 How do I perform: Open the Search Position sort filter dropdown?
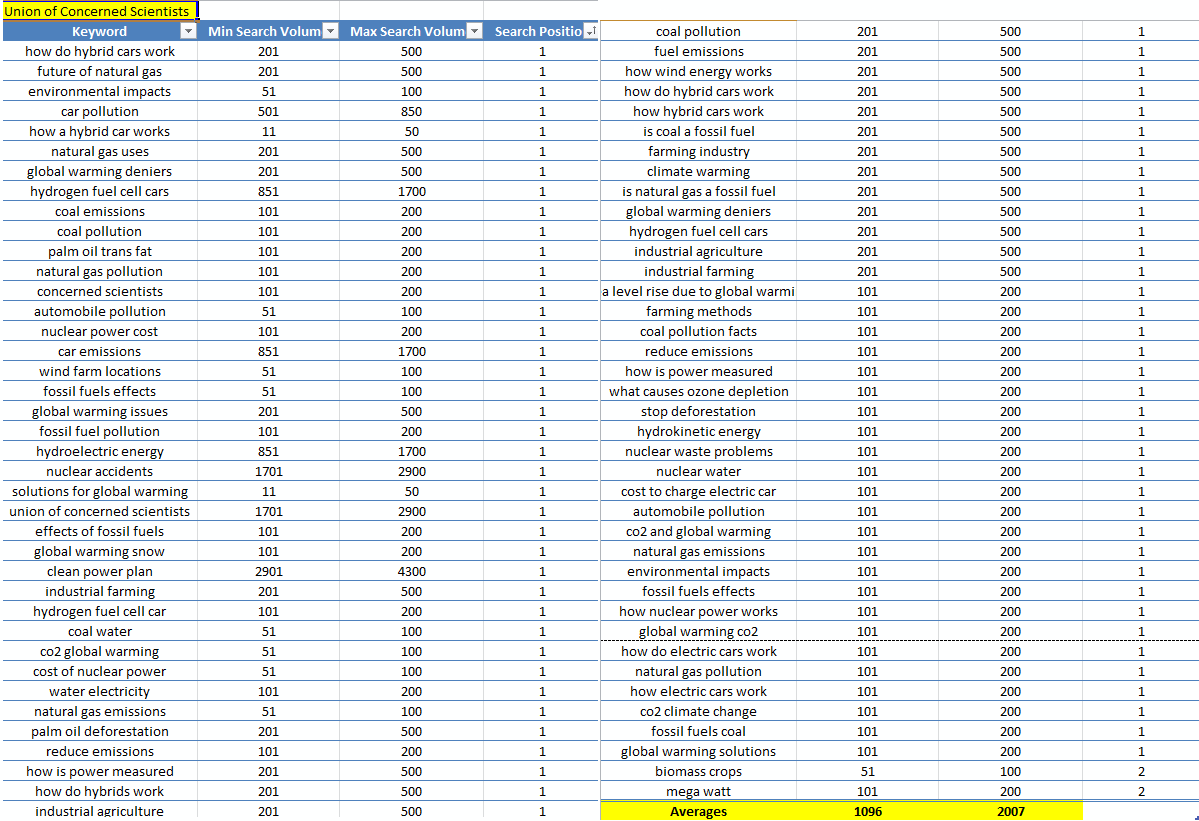590,31
